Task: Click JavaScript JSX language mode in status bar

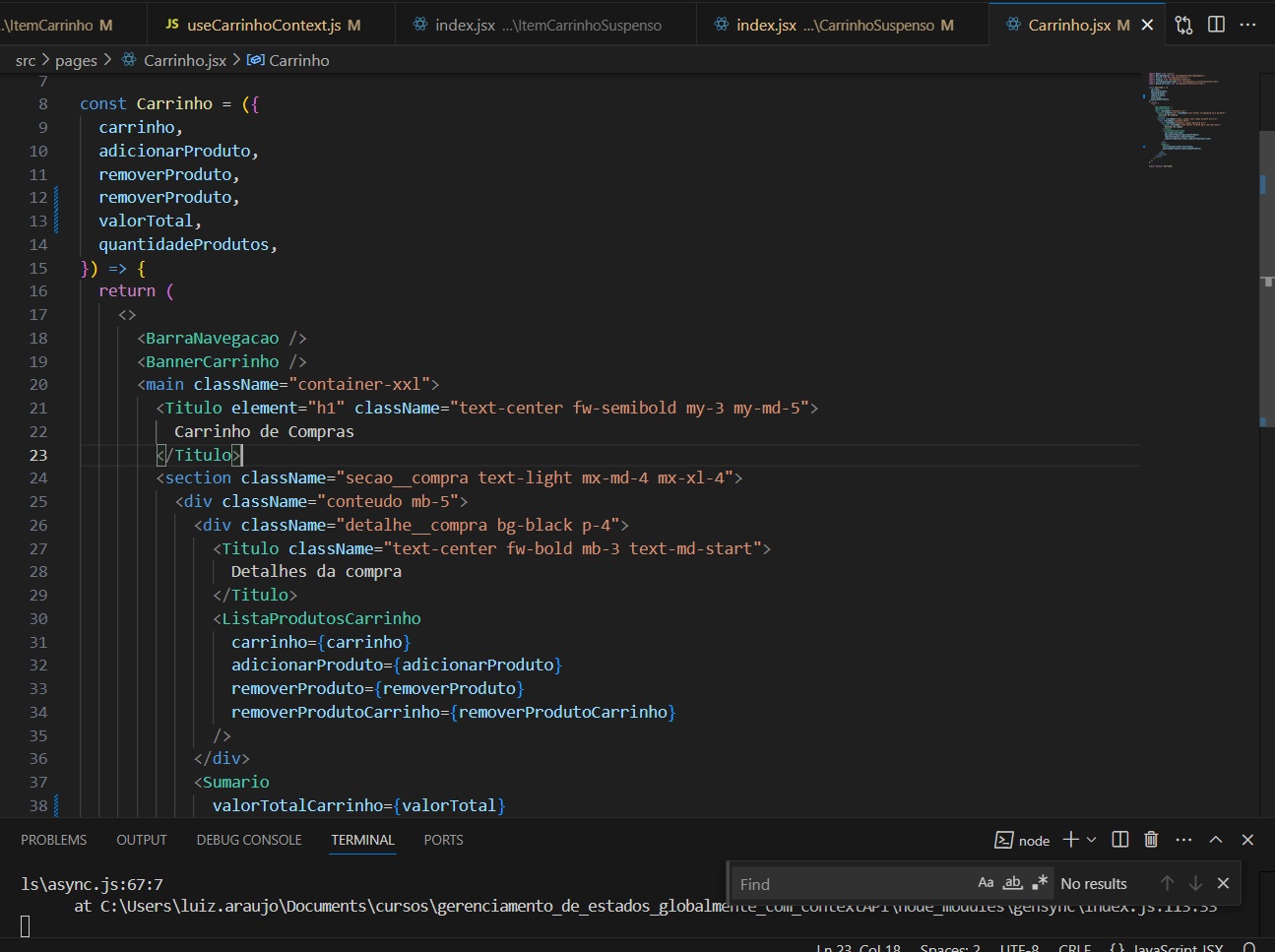Action: click(1178, 947)
